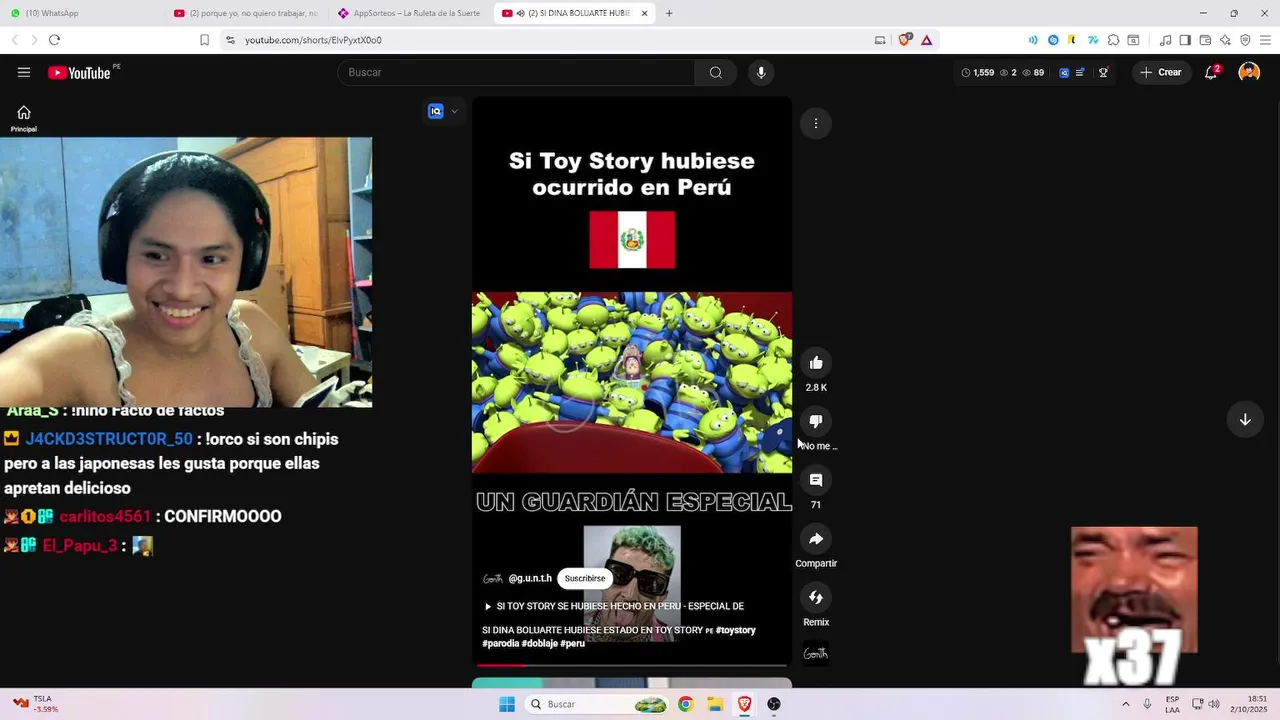
Task: Switch to the AppSorteos tab
Action: pyautogui.click(x=410, y=13)
